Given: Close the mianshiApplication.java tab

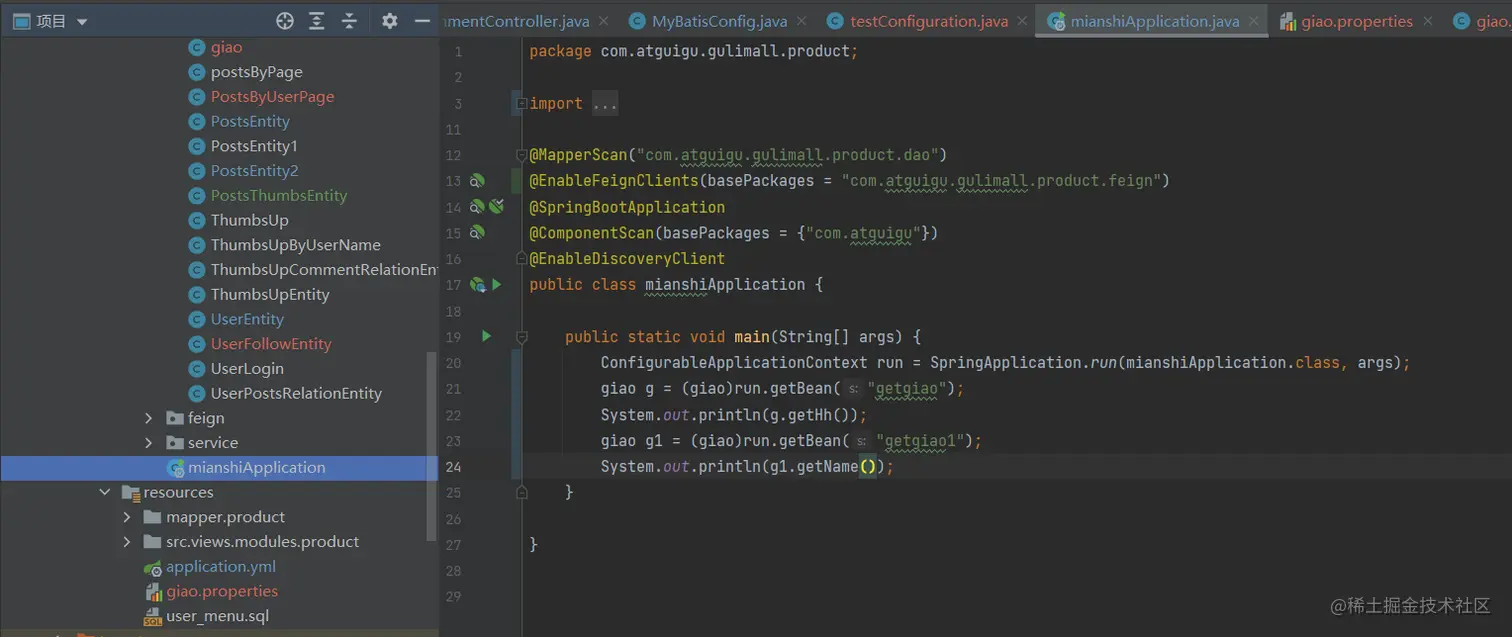Looking at the screenshot, I should click(x=1252, y=21).
